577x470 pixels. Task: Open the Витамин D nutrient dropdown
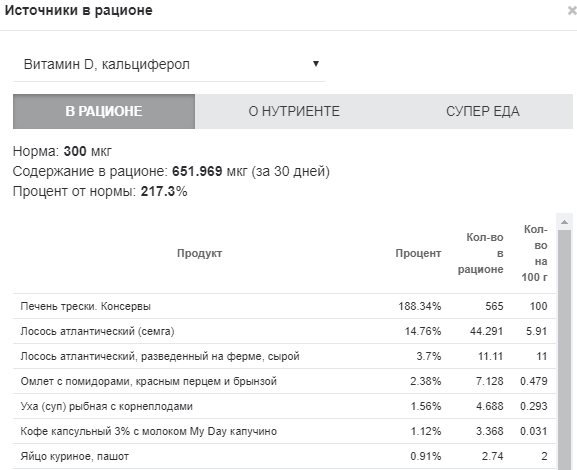(x=169, y=64)
